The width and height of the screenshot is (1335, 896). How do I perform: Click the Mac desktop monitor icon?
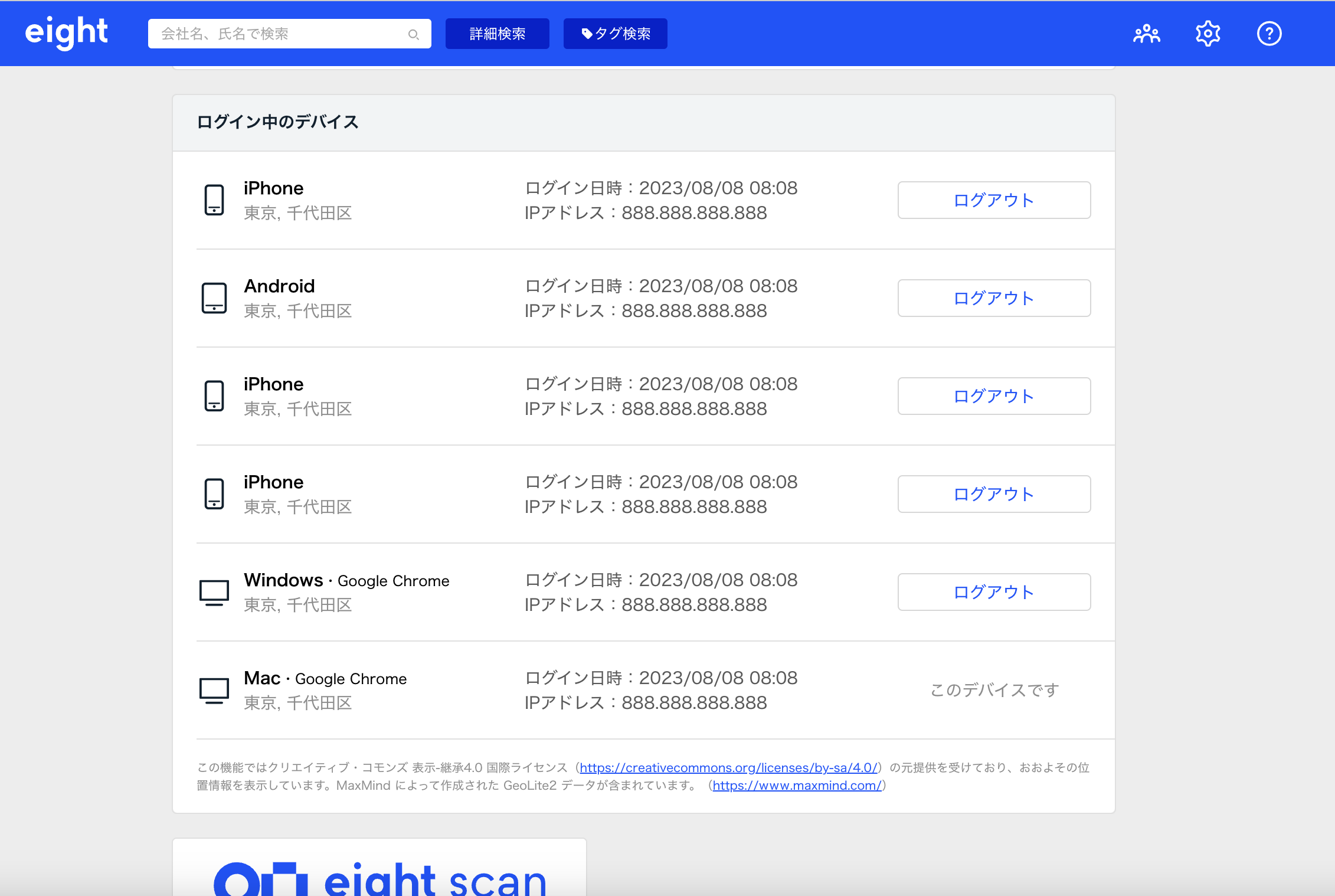(x=214, y=690)
